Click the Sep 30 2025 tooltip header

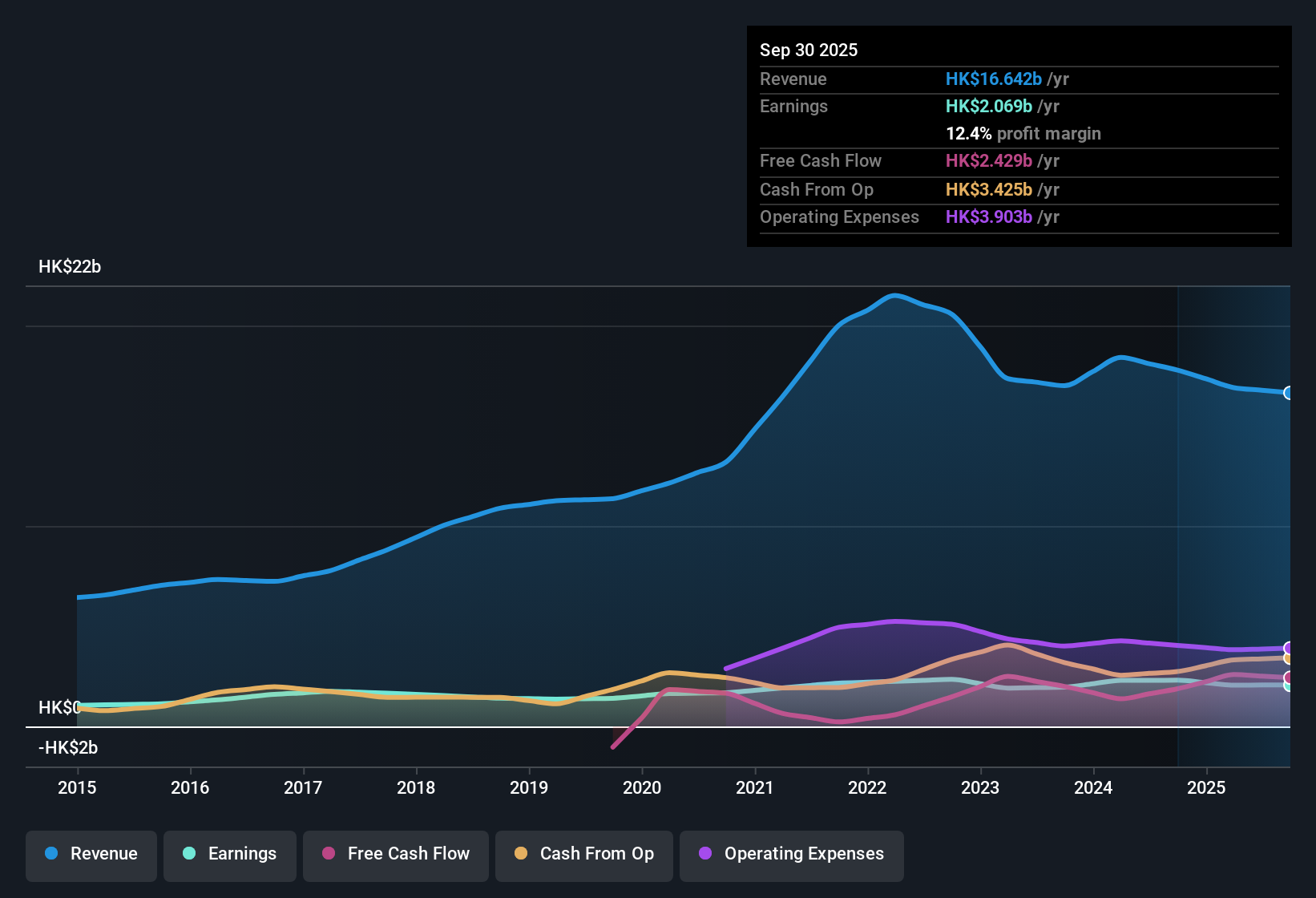pos(809,50)
